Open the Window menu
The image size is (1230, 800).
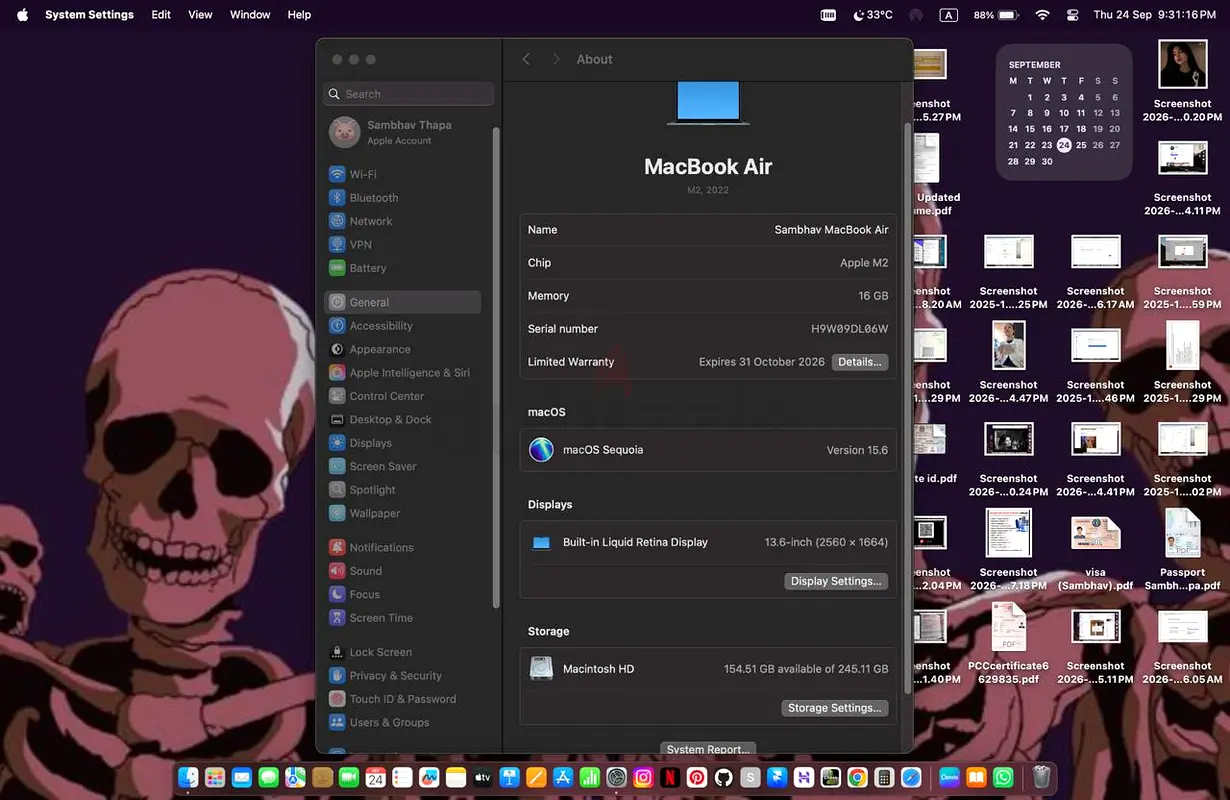[x=250, y=15]
